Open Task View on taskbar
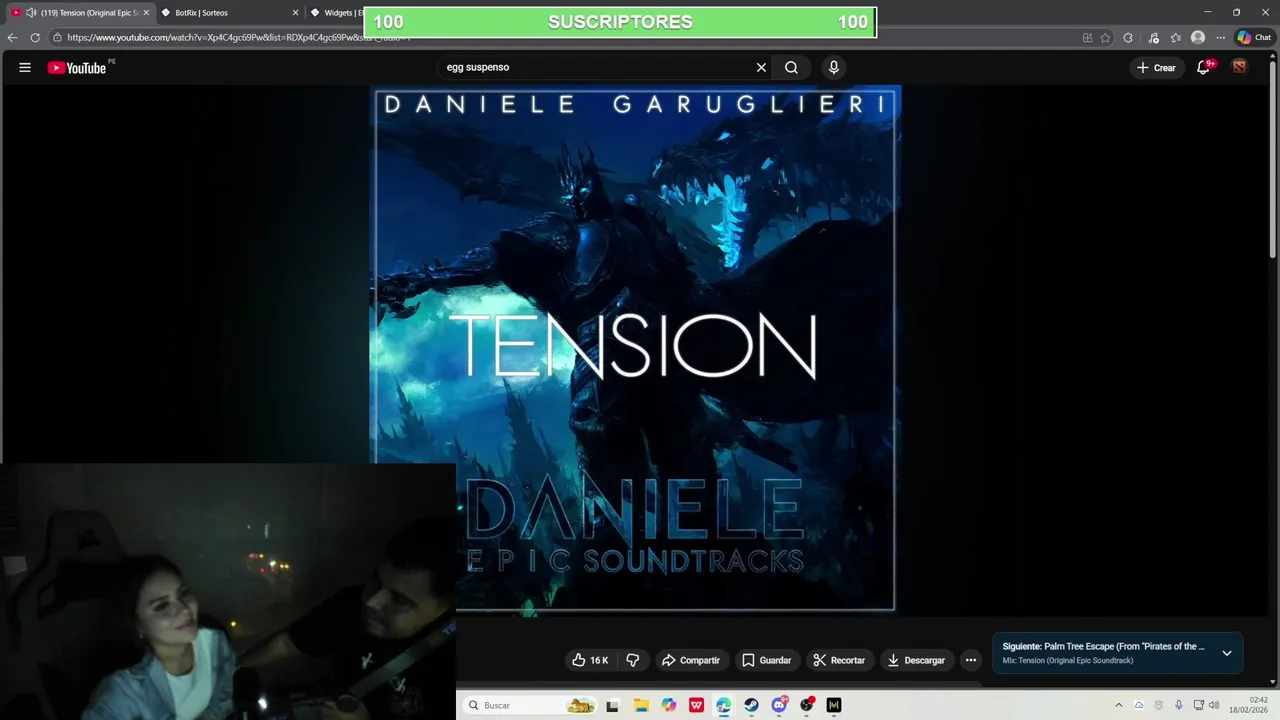Screen dimensions: 1280x720 coord(612,705)
